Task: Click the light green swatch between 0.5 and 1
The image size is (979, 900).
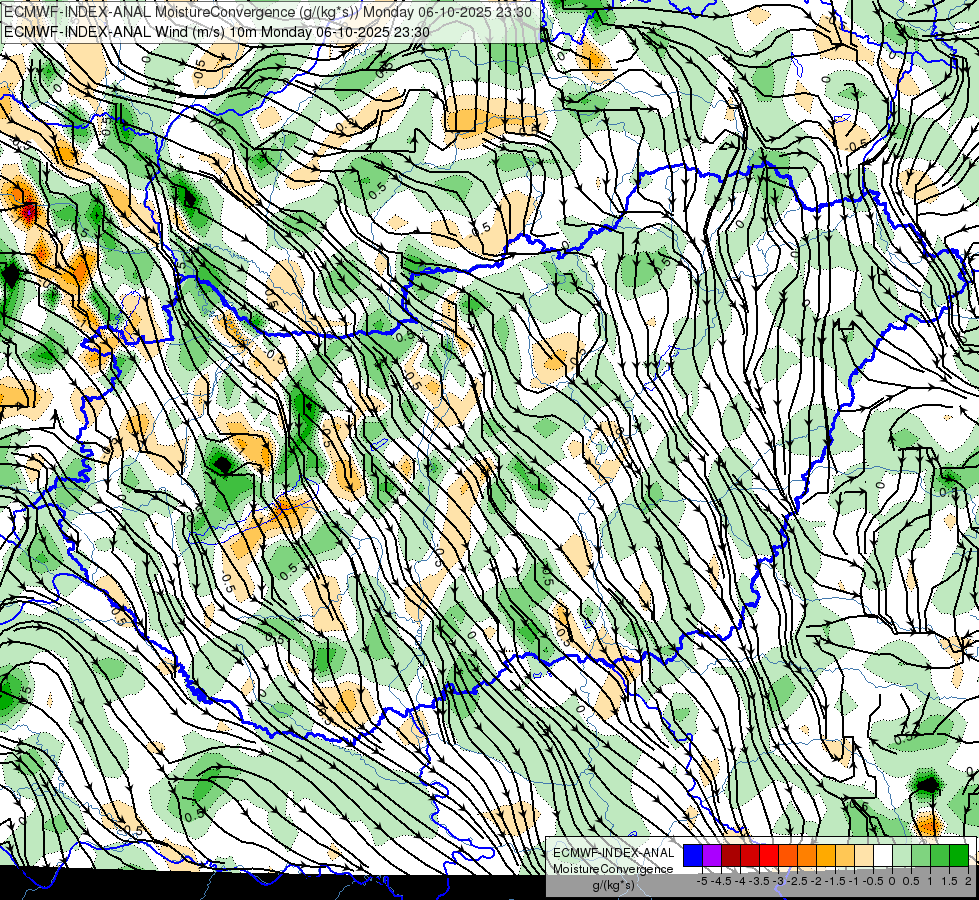Action: click(x=921, y=856)
